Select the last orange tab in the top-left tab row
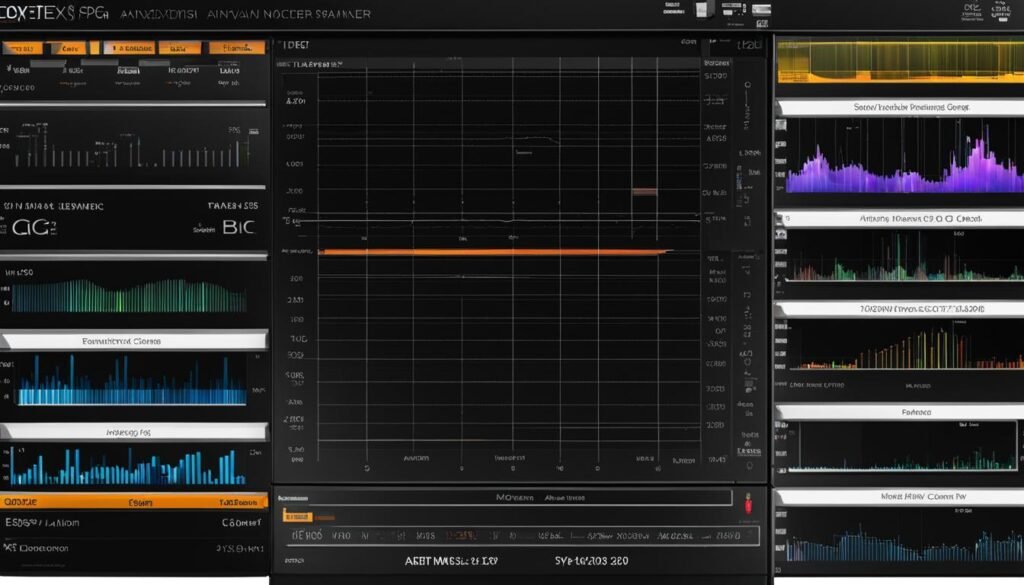The height and width of the screenshot is (585, 1024). click(x=237, y=48)
